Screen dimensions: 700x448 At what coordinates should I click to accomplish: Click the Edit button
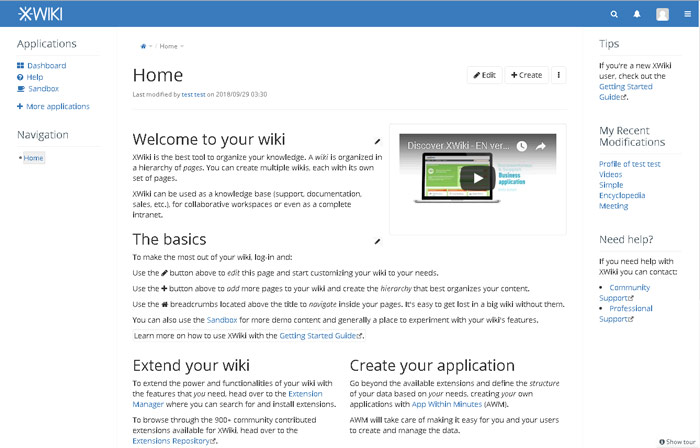point(484,75)
